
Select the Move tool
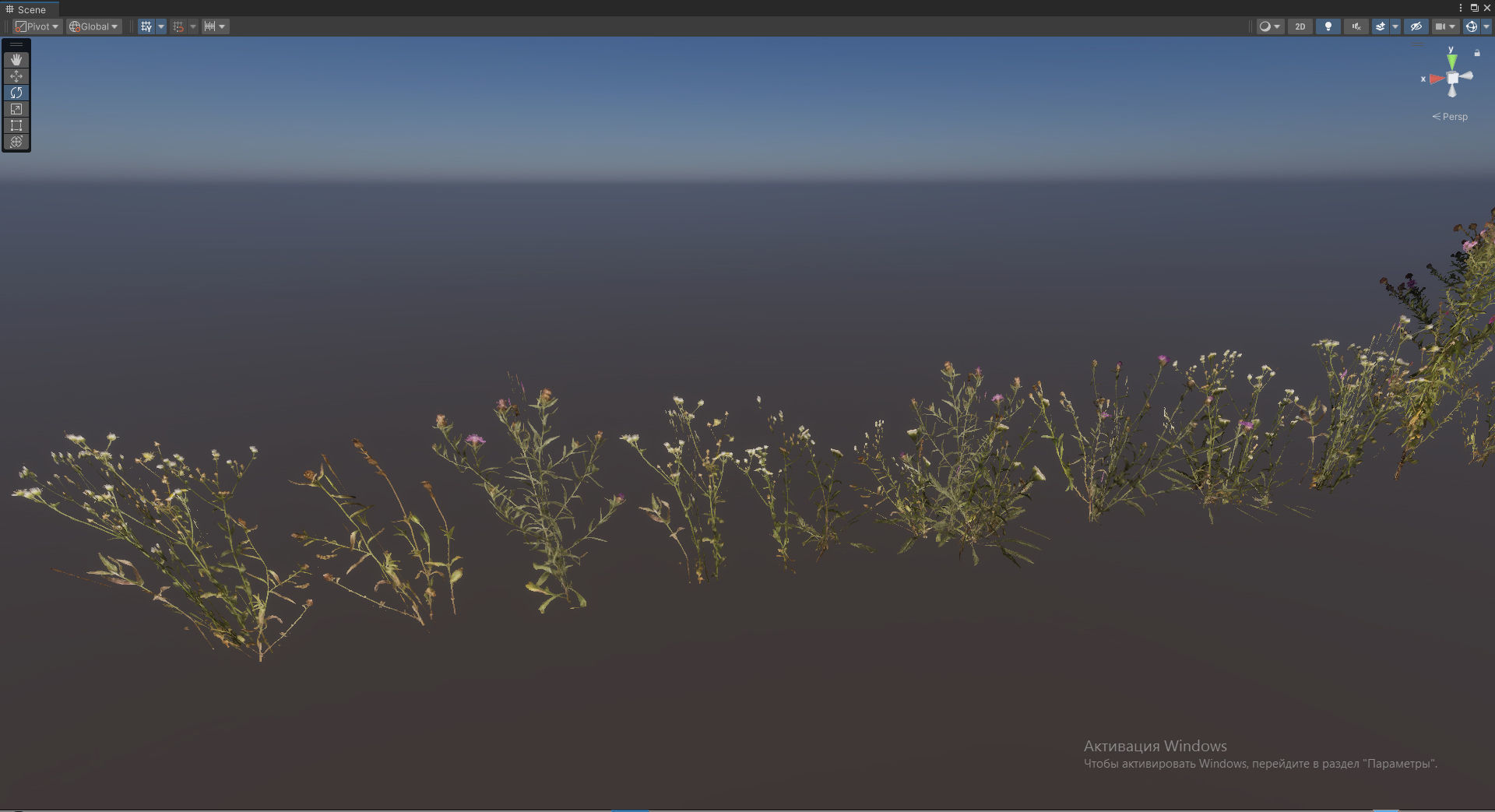pyautogui.click(x=16, y=76)
